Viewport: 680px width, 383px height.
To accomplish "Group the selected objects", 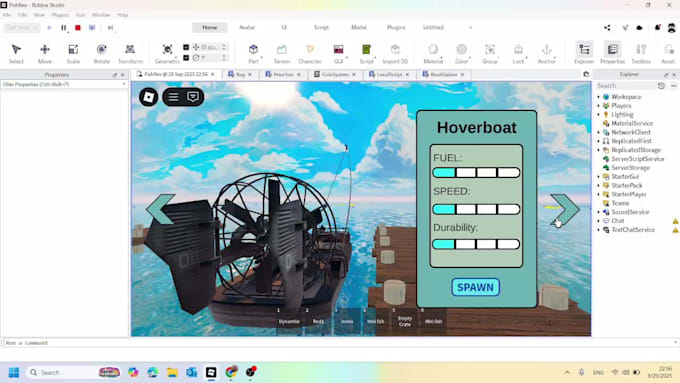I will [490, 54].
